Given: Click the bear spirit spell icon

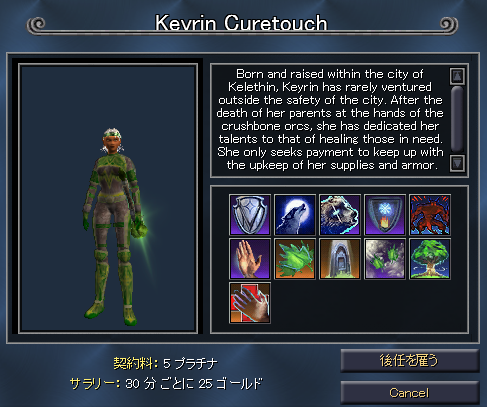Looking at the screenshot, I should (x=340, y=215).
